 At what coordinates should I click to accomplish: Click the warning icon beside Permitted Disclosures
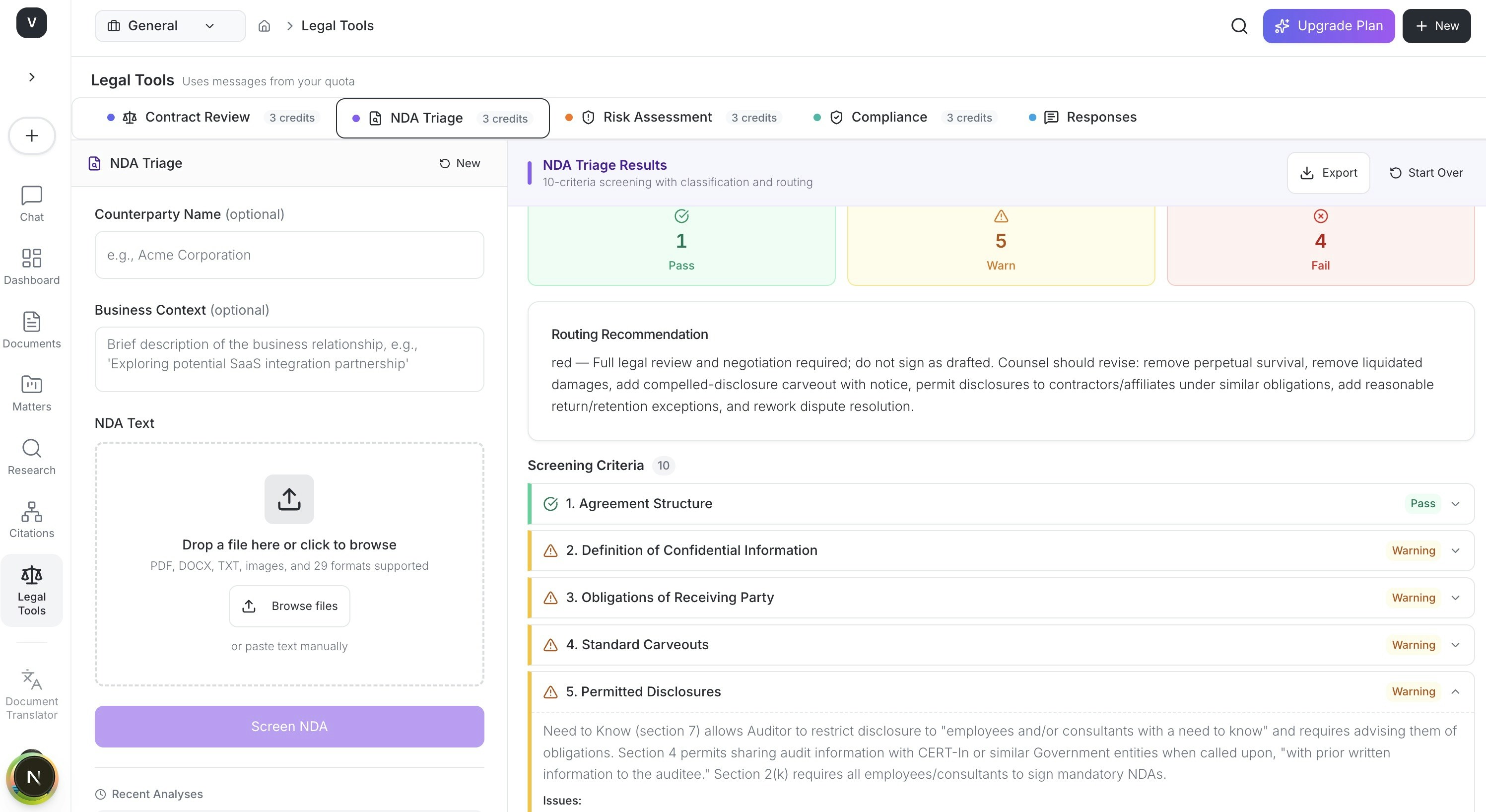551,692
